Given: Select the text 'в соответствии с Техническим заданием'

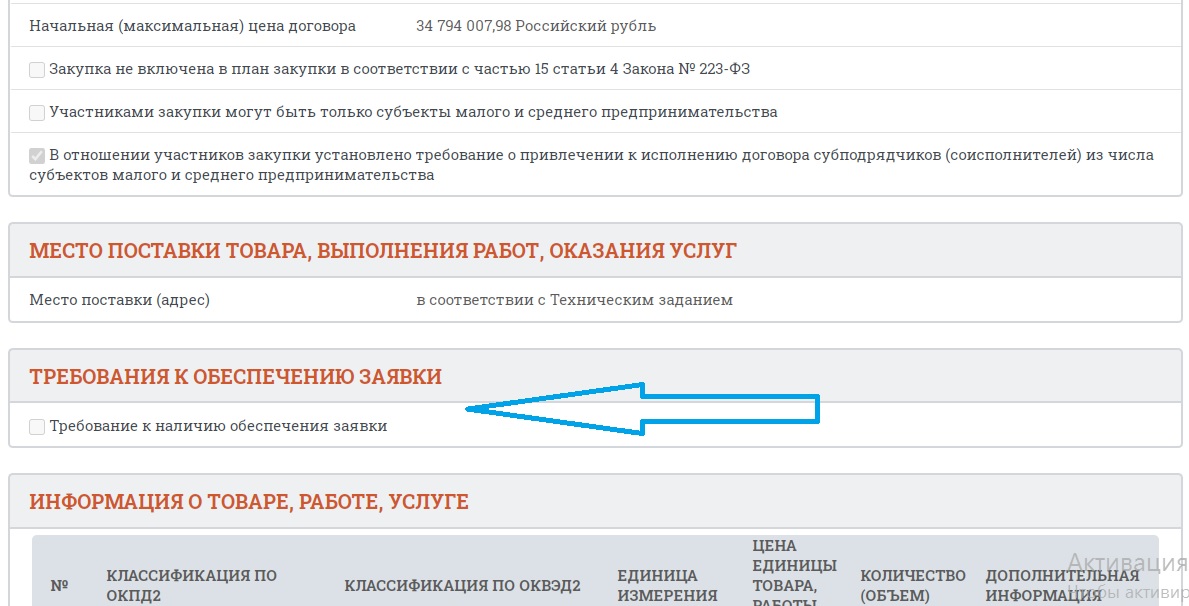Looking at the screenshot, I should [x=574, y=300].
